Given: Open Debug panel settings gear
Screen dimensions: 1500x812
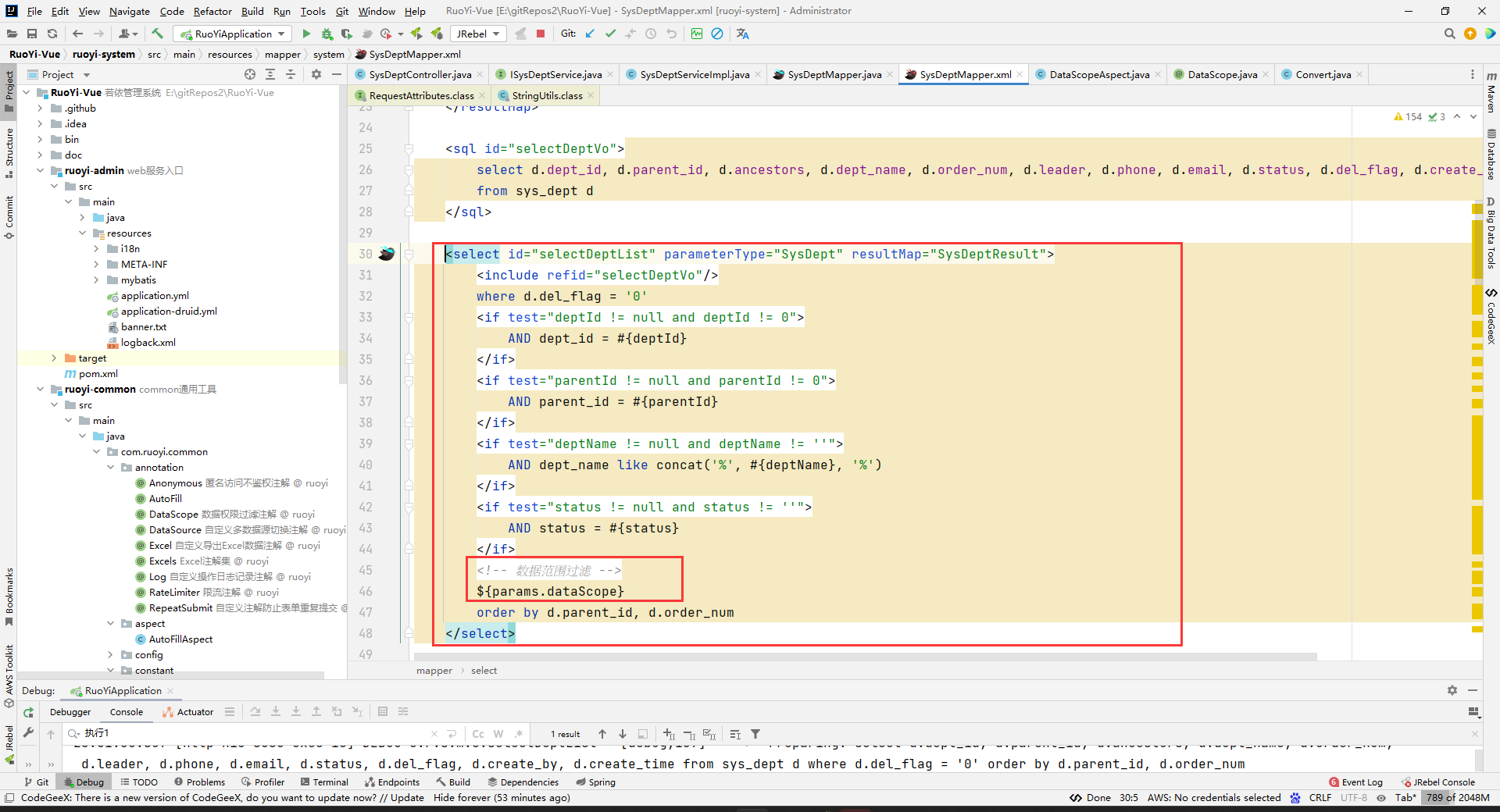Looking at the screenshot, I should 1452,690.
